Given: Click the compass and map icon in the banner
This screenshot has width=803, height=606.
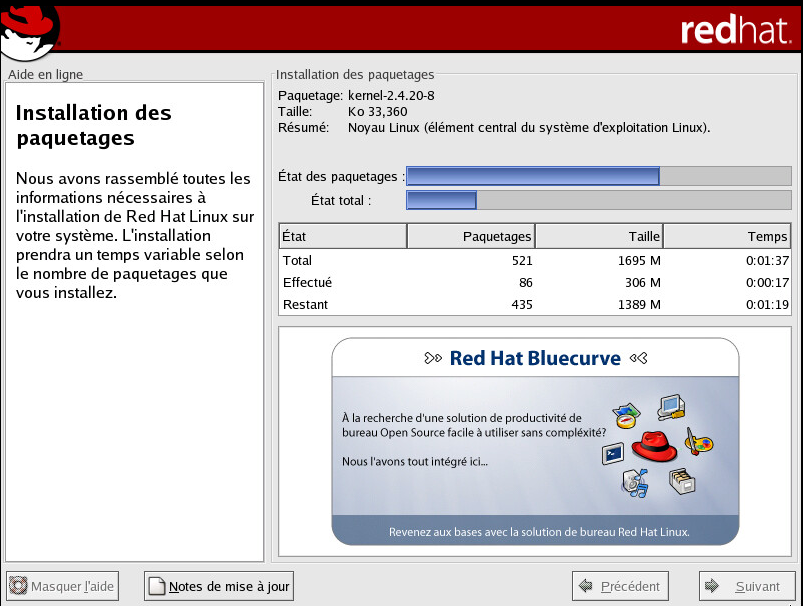Looking at the screenshot, I should tap(627, 414).
